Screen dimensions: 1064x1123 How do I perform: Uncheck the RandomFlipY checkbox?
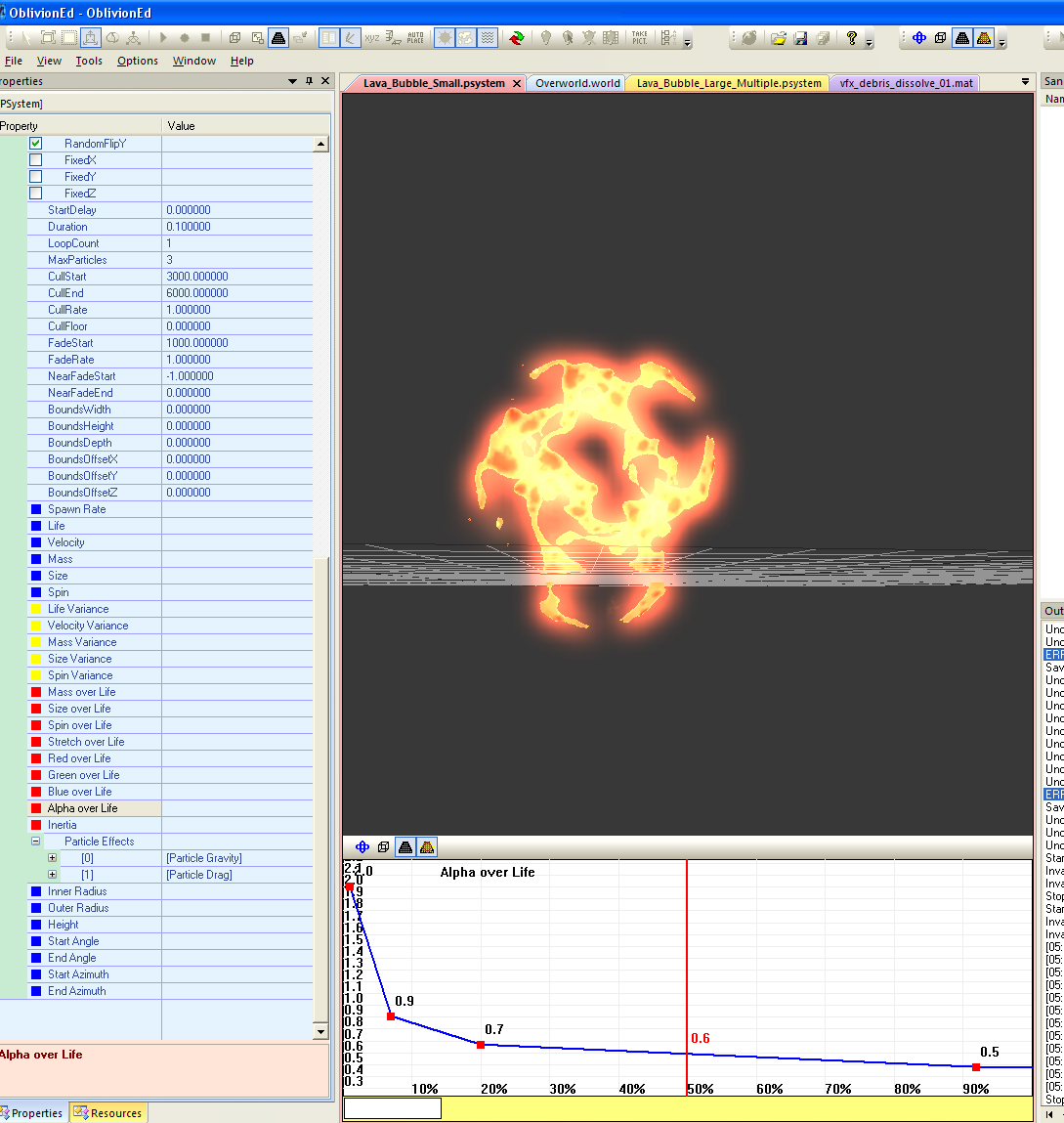point(36,144)
